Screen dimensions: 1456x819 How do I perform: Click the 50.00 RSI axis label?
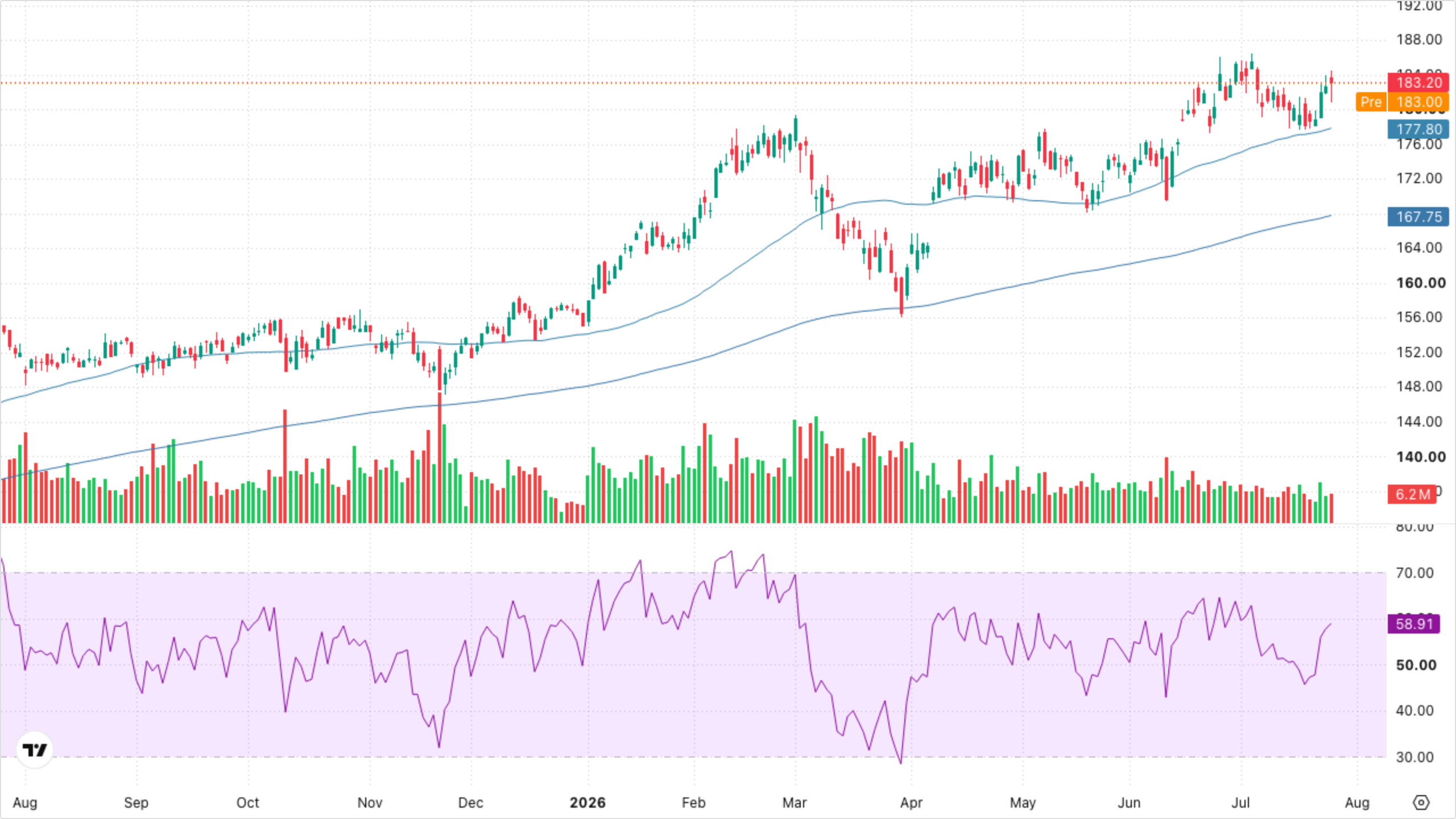1416,665
